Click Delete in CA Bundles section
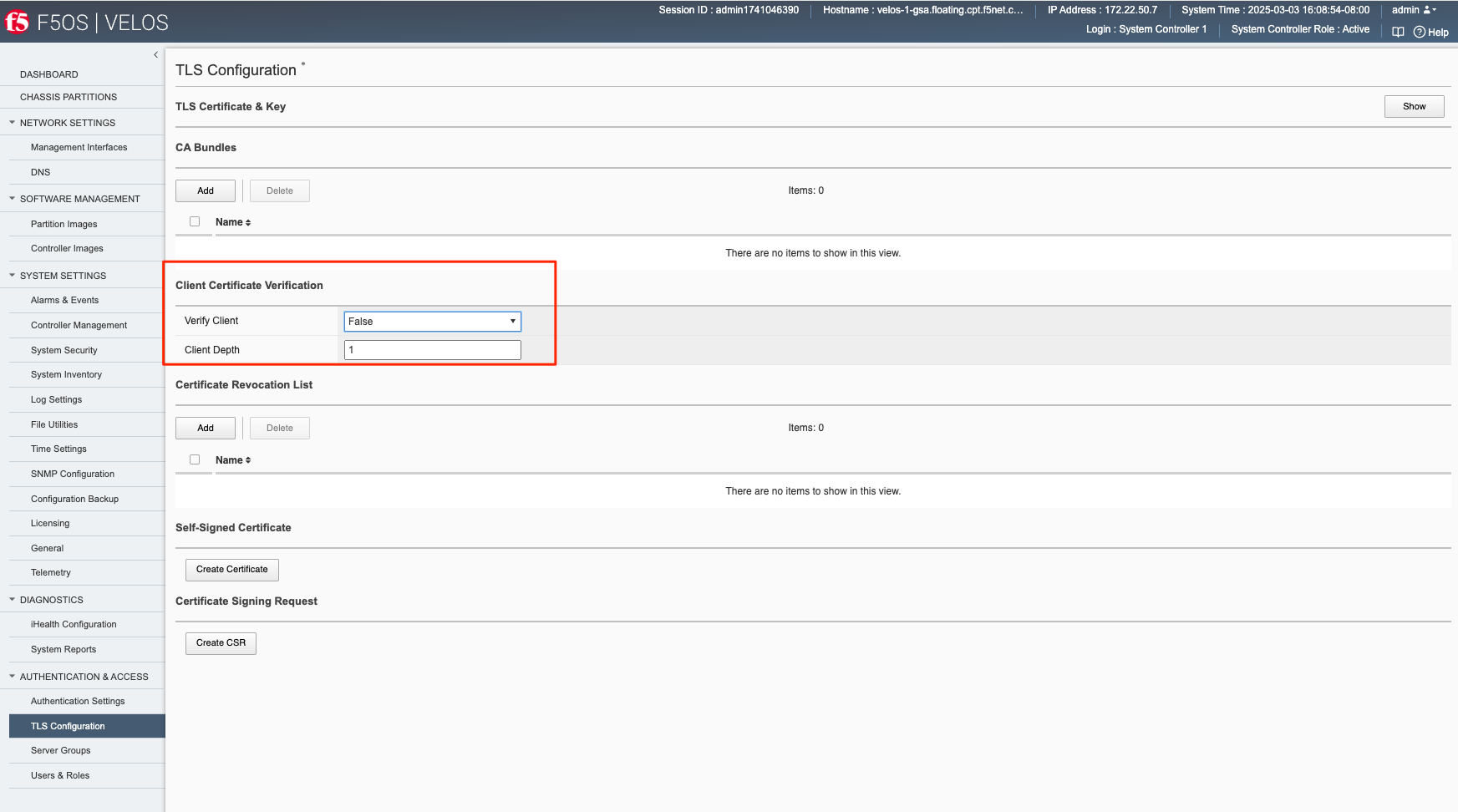Viewport: 1458px width, 812px height. pyautogui.click(x=280, y=190)
